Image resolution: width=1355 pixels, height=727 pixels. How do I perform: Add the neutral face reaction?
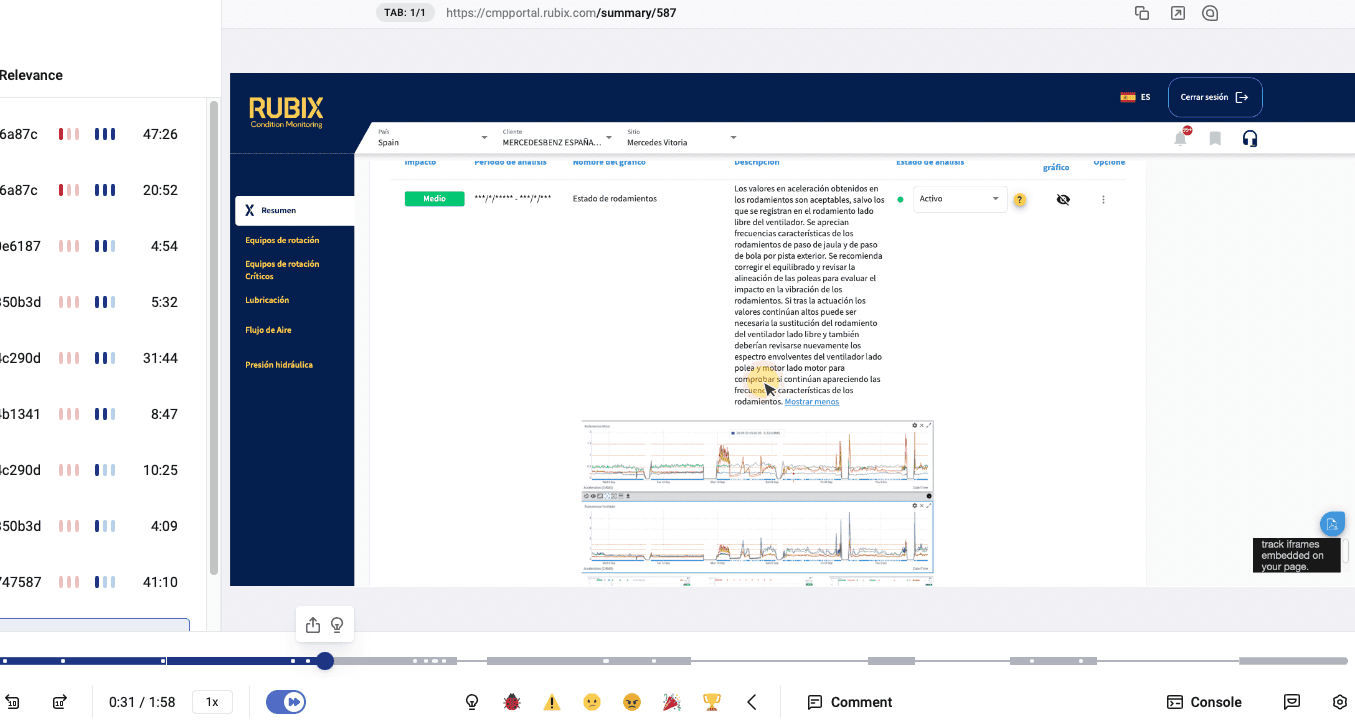(x=592, y=702)
